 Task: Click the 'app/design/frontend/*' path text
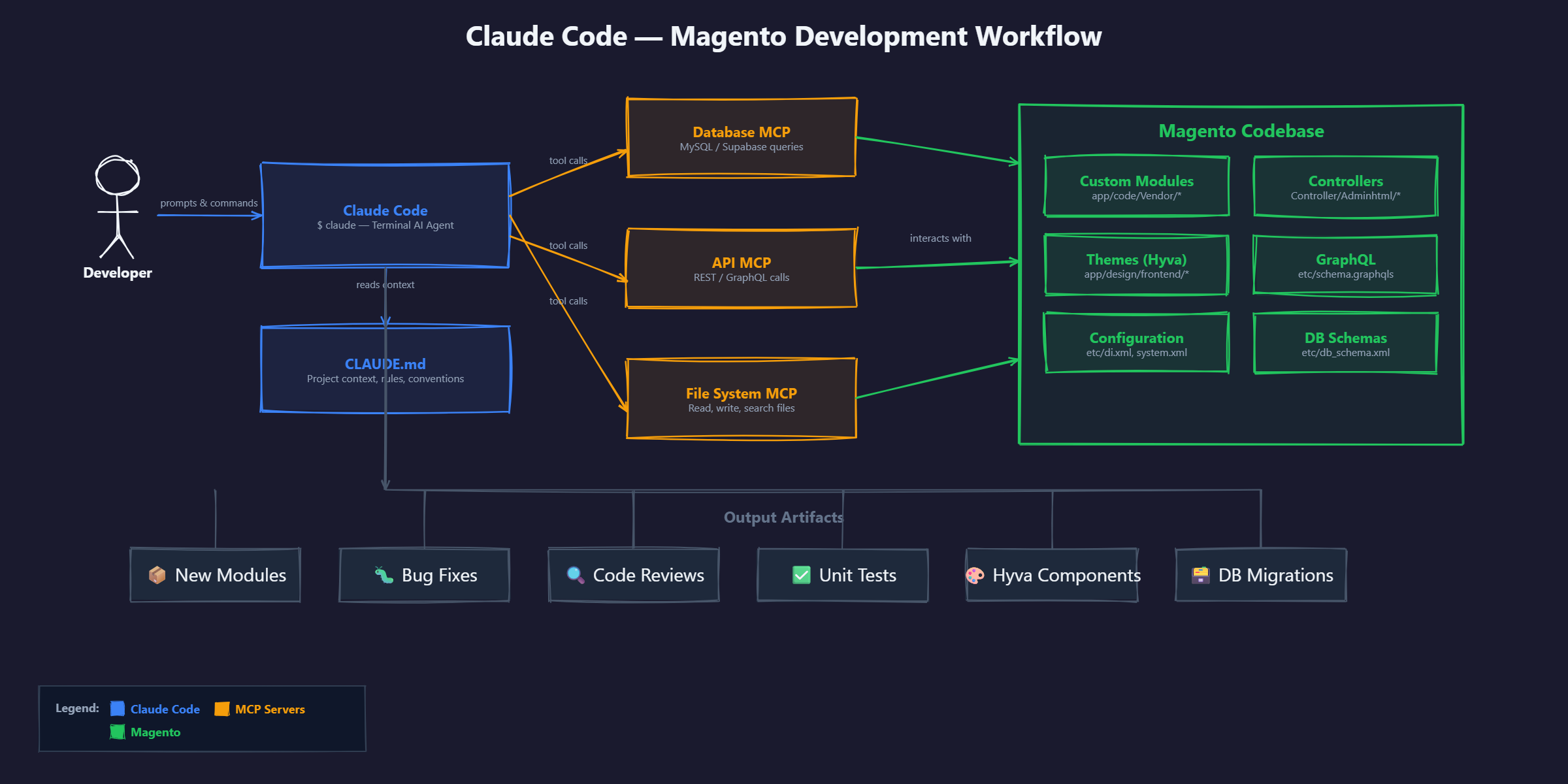(x=1137, y=274)
